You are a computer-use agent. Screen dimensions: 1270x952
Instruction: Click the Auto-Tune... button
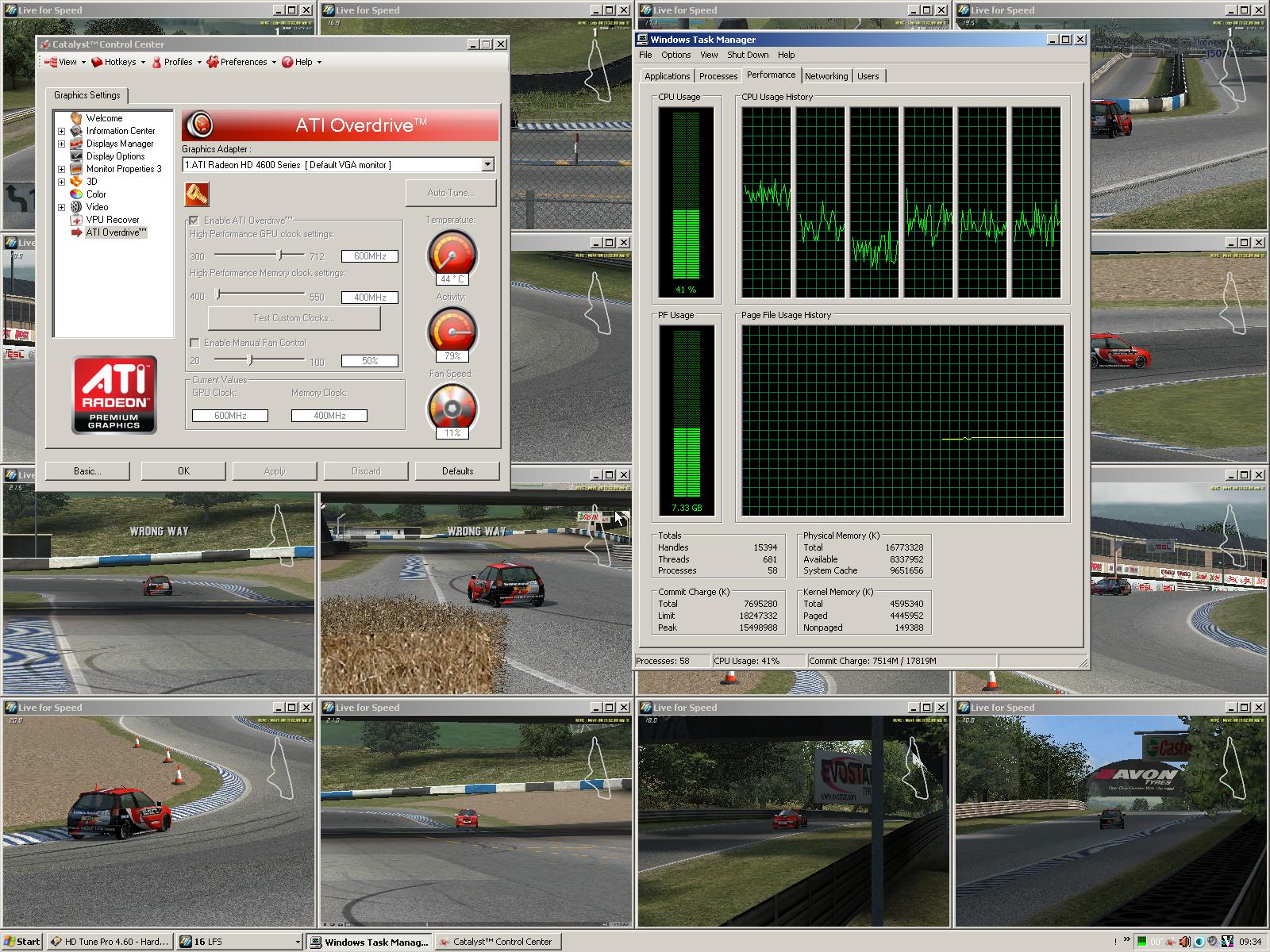(x=451, y=193)
